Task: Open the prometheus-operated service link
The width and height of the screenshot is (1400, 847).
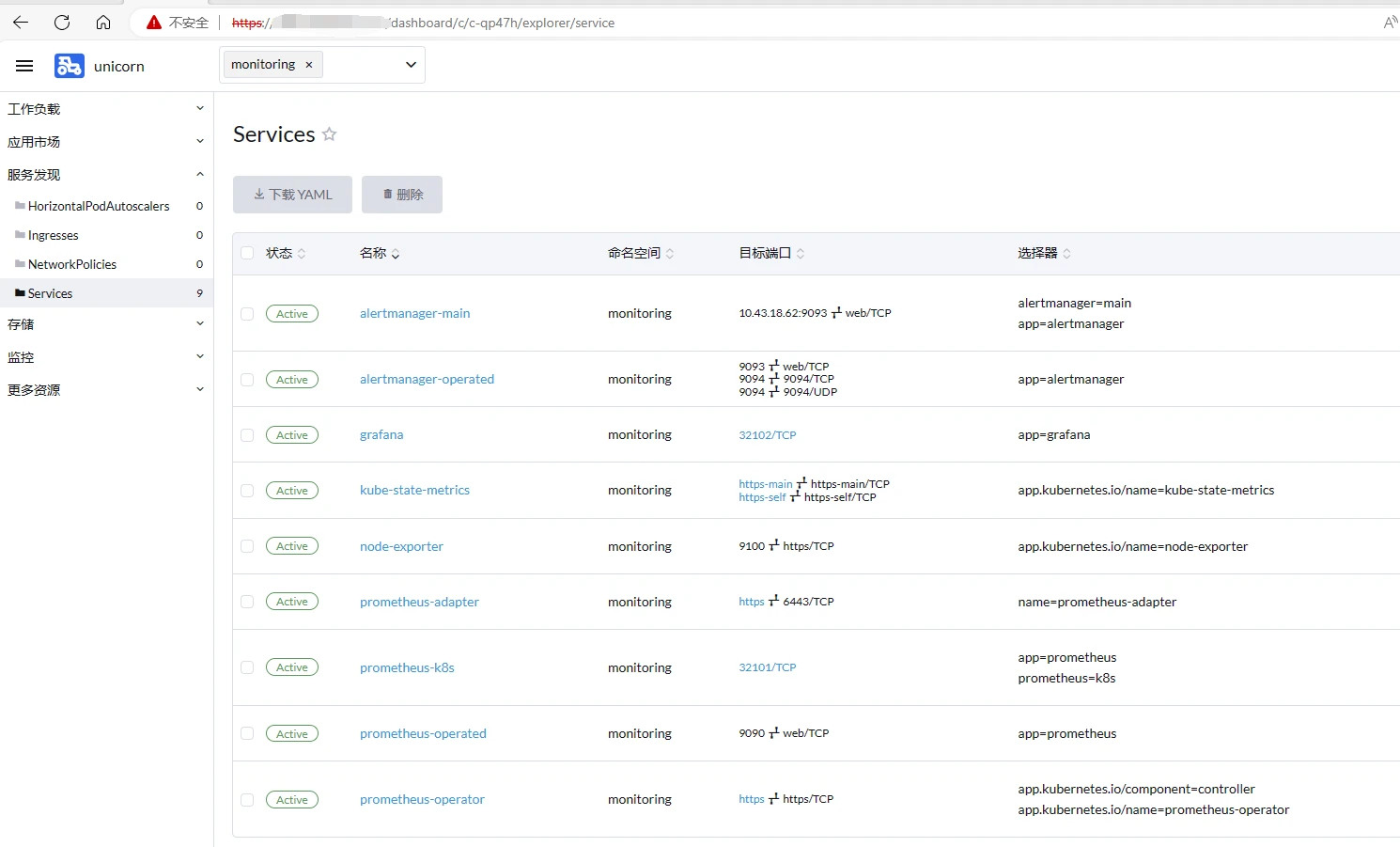Action: 423,733
